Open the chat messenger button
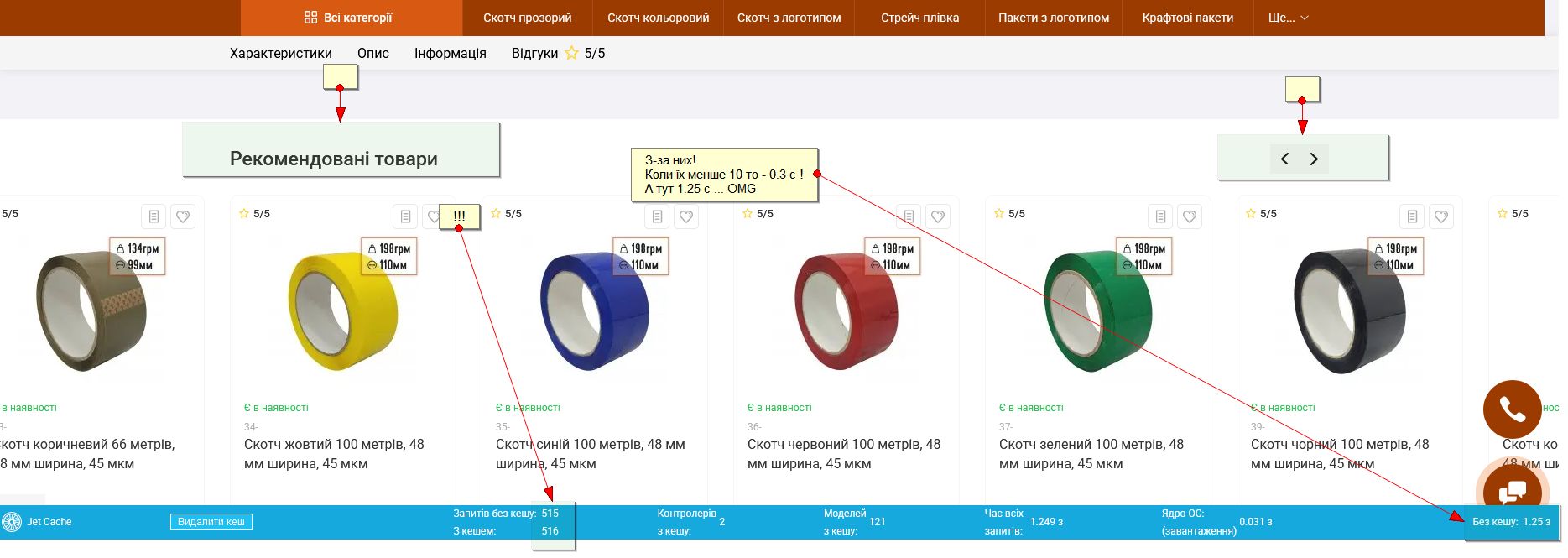This screenshot has height=558, width=1568. coord(1513,490)
